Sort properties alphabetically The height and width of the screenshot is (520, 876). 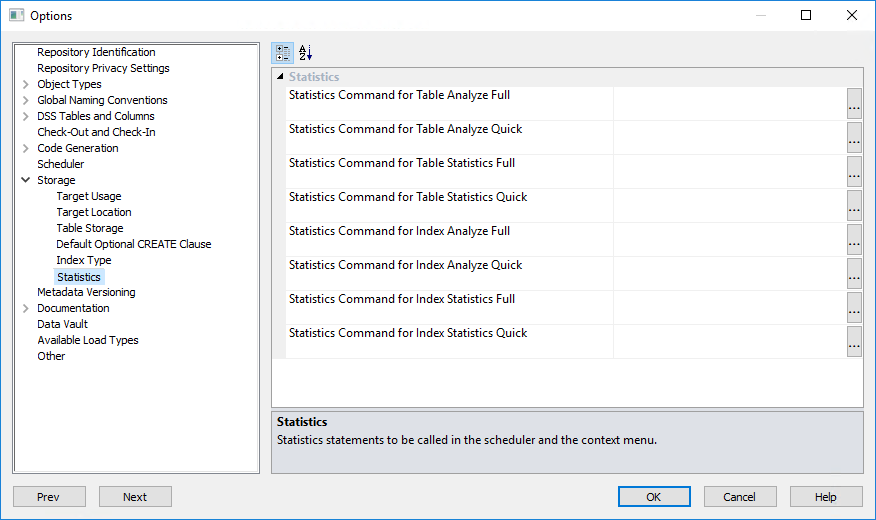tap(306, 53)
